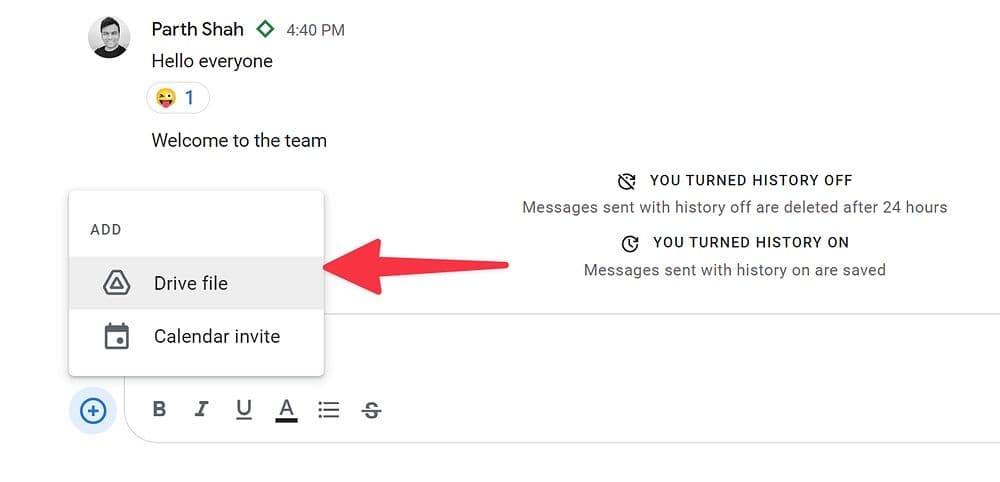Click the blue plus add button
Screen dimensions: 1000x482
click(93, 411)
